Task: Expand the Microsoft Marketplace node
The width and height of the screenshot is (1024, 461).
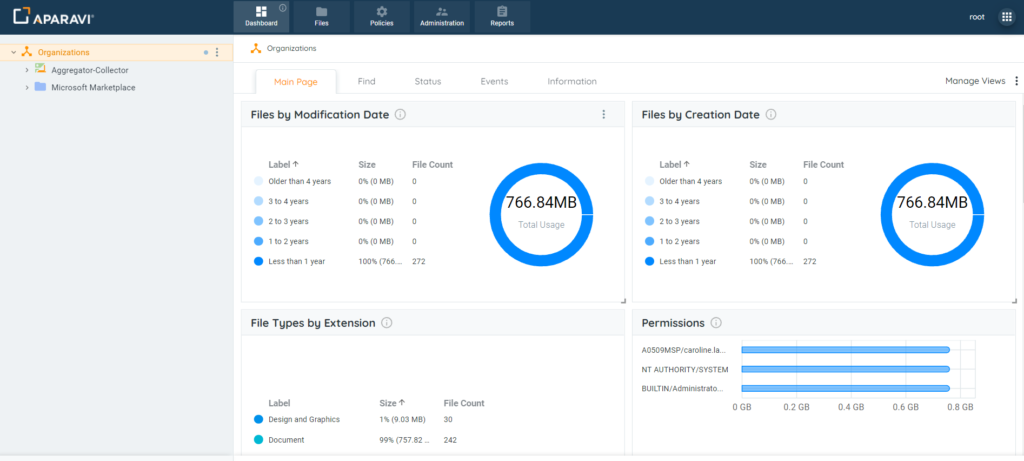Action: pos(27,87)
